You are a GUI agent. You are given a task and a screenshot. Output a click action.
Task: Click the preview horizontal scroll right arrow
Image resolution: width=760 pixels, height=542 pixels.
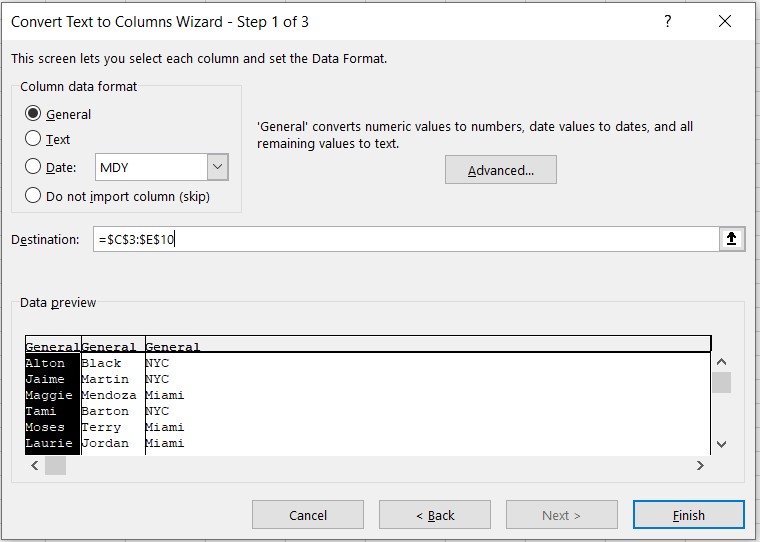tap(700, 466)
